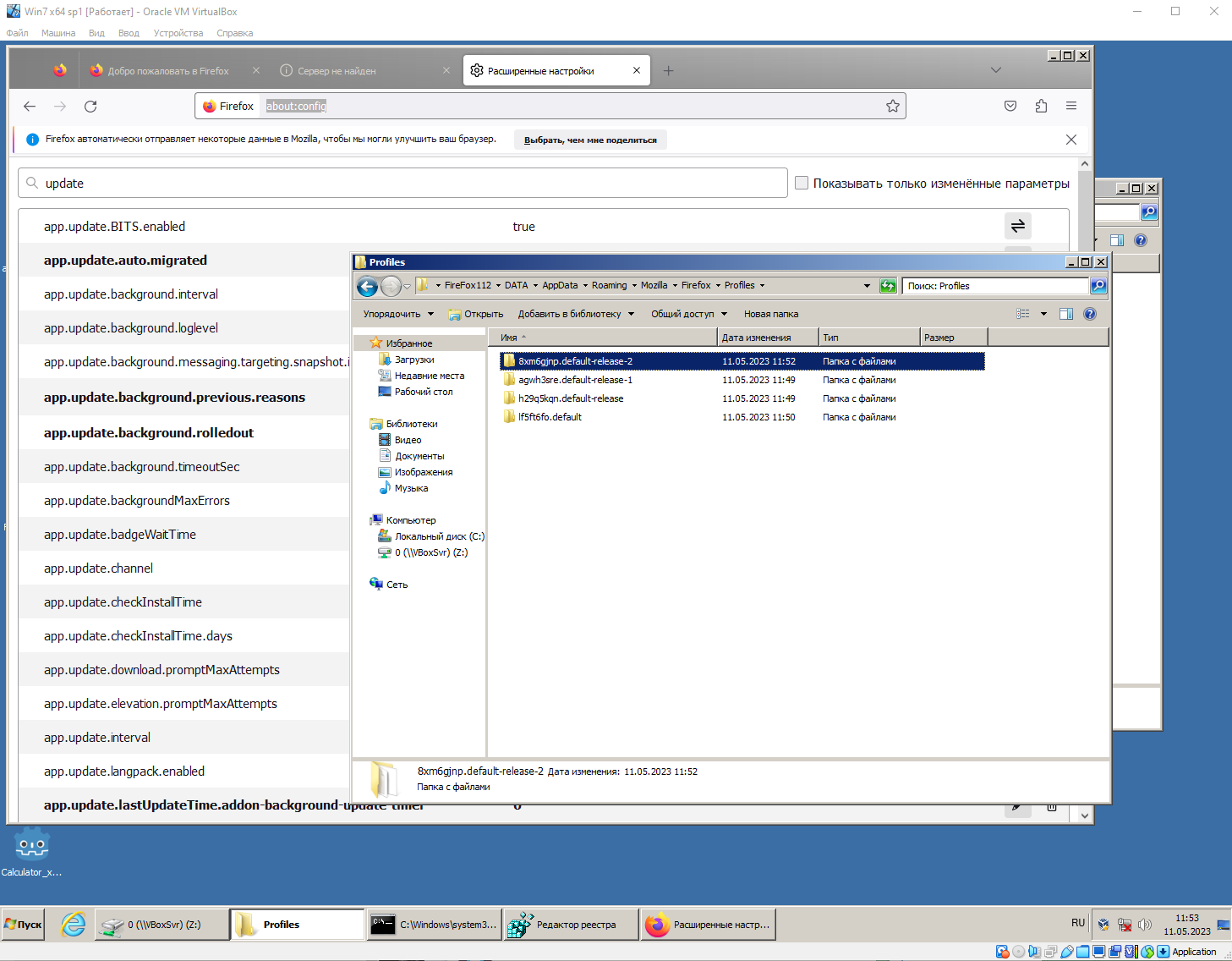This screenshot has height=961, width=1232.
Task: Select folder 'lf5ft6fo.default'
Action: (x=550, y=417)
